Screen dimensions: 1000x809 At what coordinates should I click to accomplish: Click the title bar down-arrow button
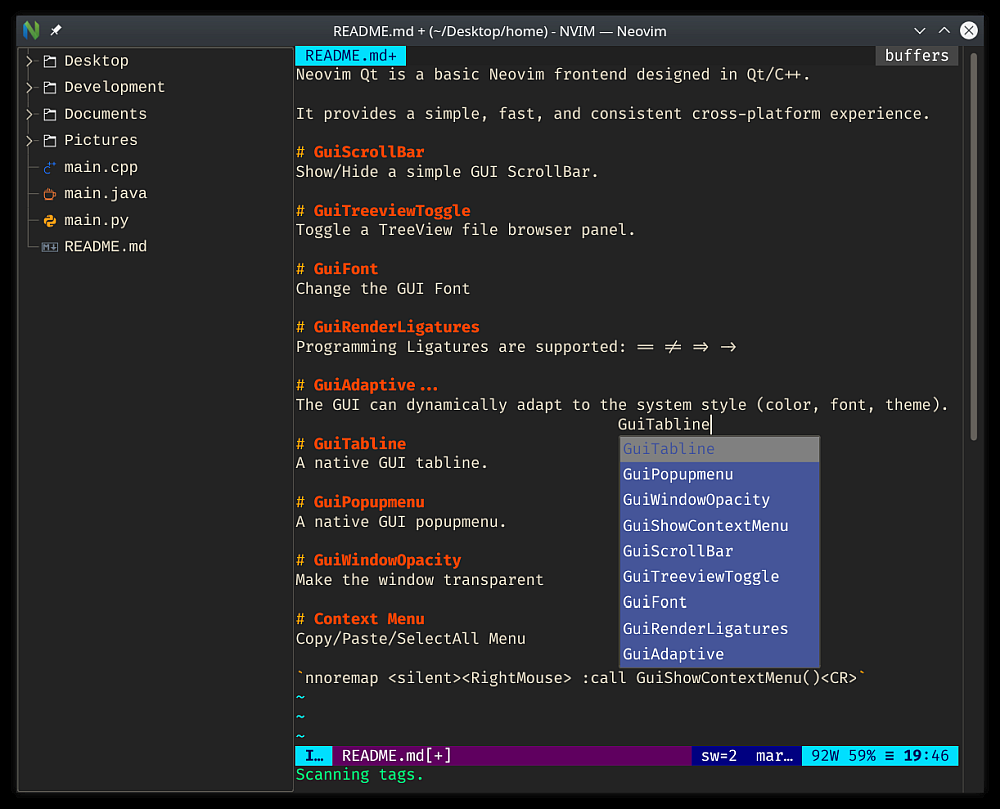coord(919,31)
